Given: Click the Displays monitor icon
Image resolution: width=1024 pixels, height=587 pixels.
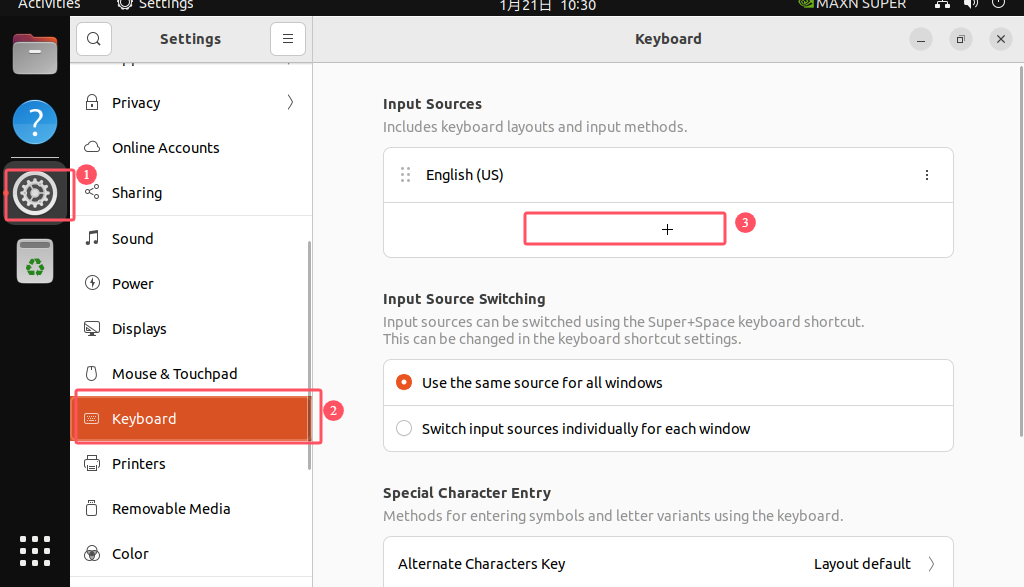Looking at the screenshot, I should pos(92,328).
